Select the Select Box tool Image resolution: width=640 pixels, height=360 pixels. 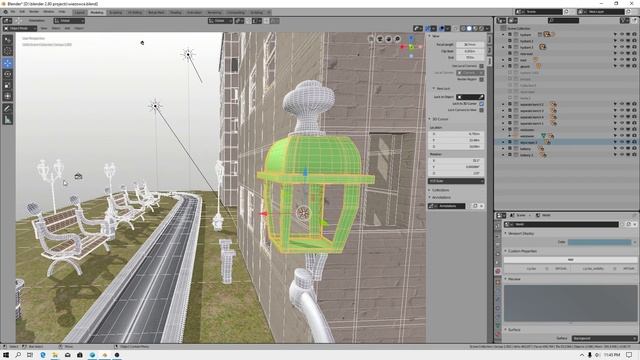(x=8, y=40)
